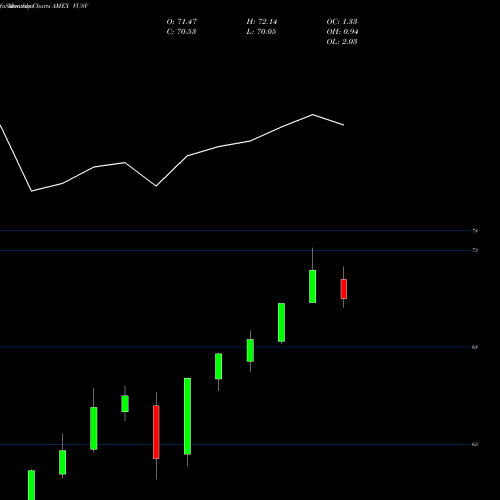The image size is (500, 500).
Task: Click the close price value C: 70.53
Action: click(x=181, y=32)
